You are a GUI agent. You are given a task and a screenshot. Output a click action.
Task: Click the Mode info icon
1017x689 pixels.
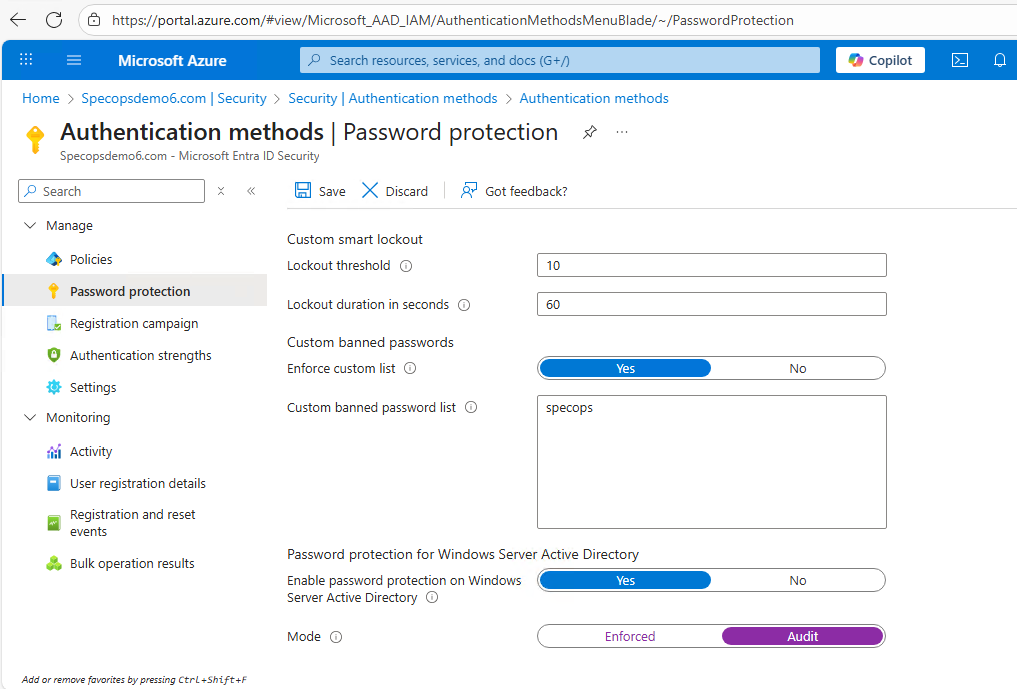click(x=336, y=637)
